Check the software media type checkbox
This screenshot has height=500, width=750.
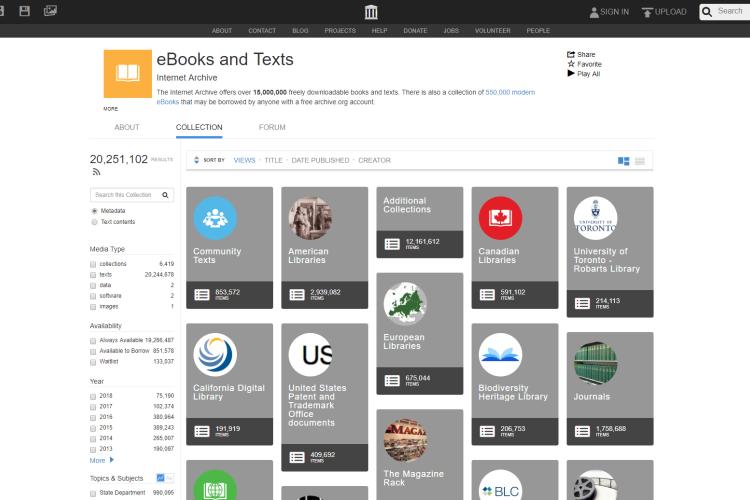93,296
